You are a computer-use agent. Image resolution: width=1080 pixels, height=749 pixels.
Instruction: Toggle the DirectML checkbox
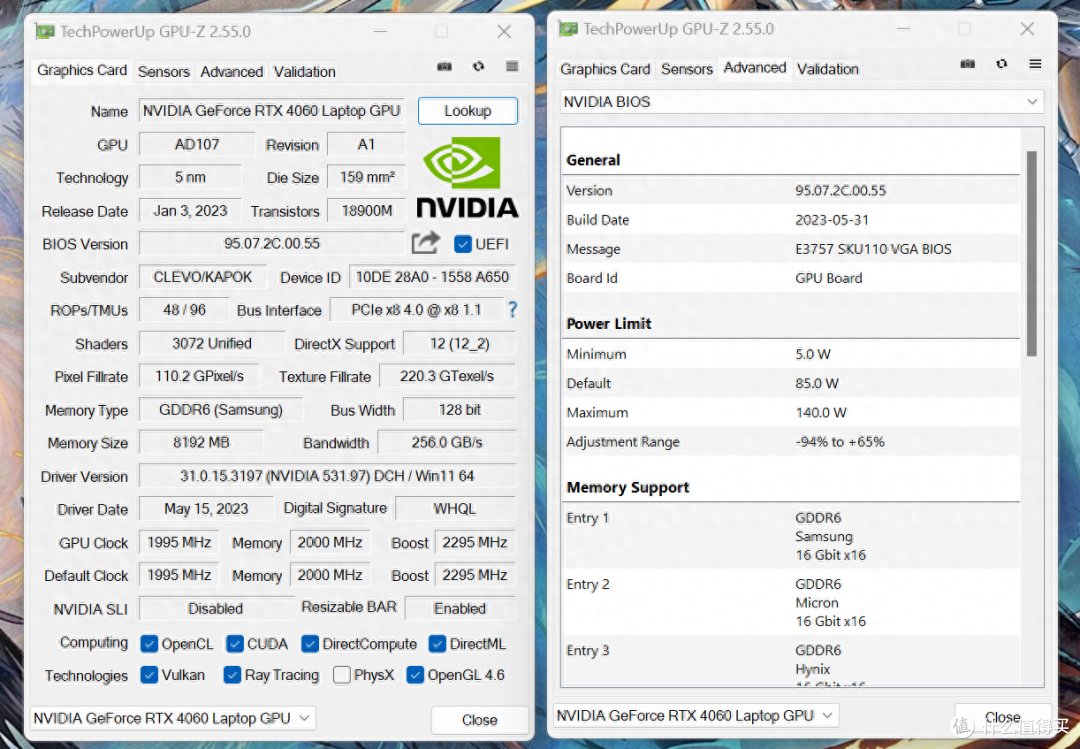pyautogui.click(x=437, y=644)
